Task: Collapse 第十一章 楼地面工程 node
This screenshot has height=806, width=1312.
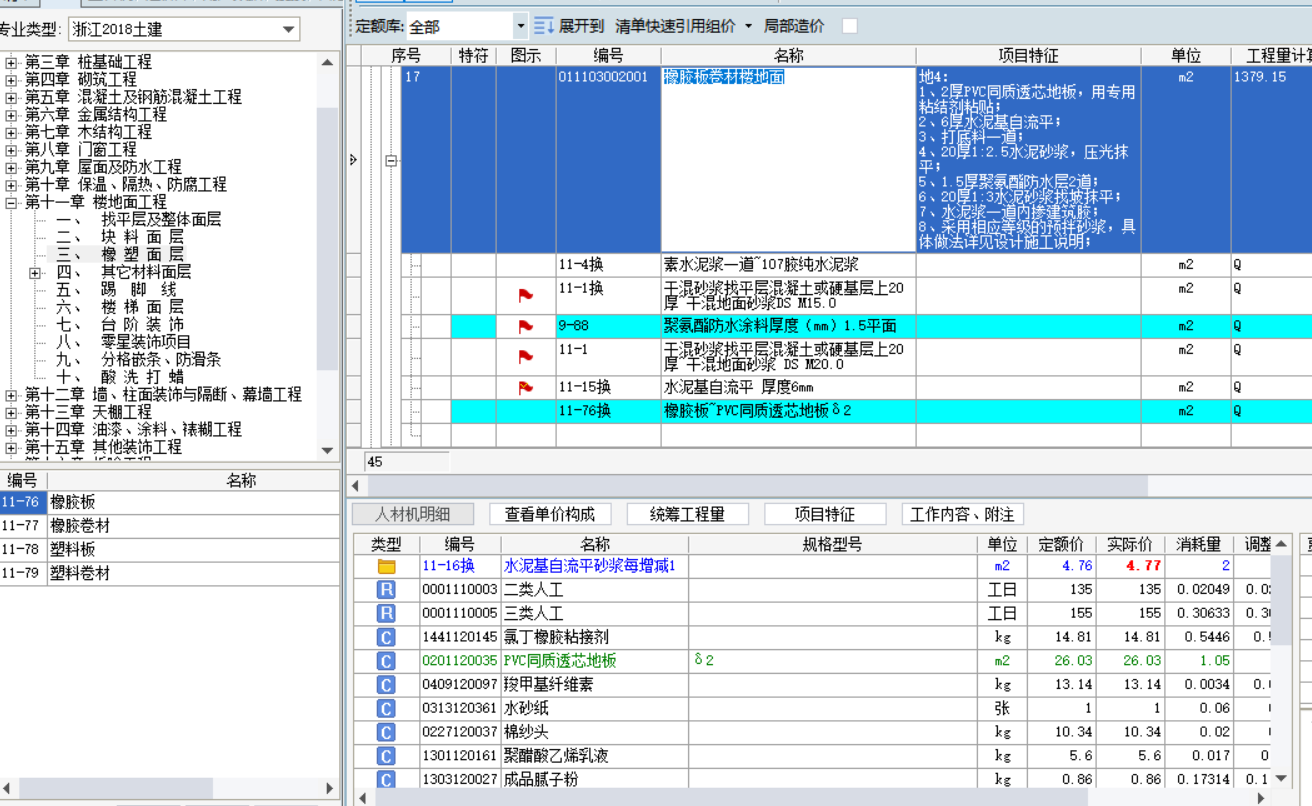Action: coord(12,202)
